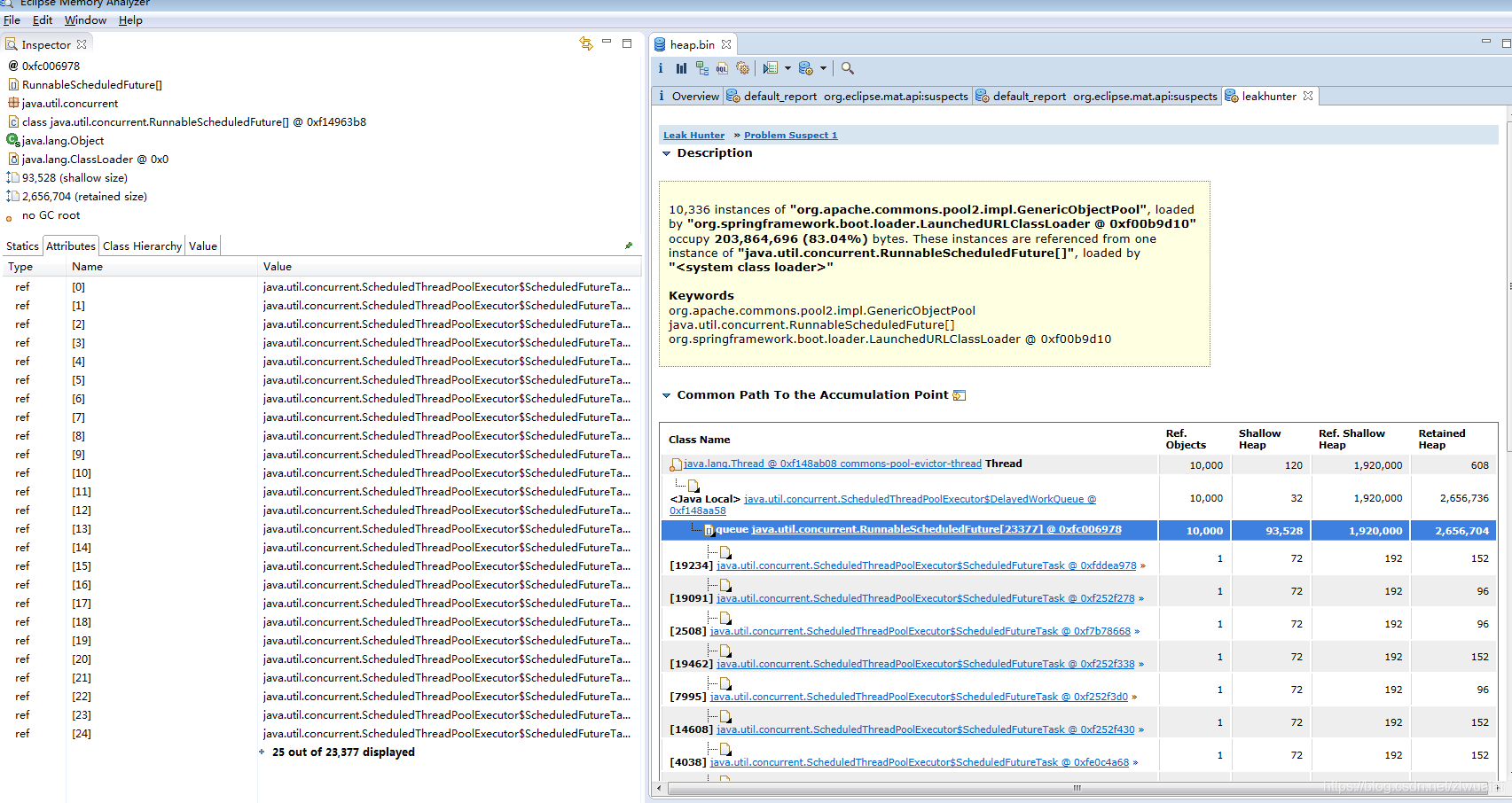Minimize the heap.bin editor area
The width and height of the screenshot is (1512, 803).
point(1486,42)
